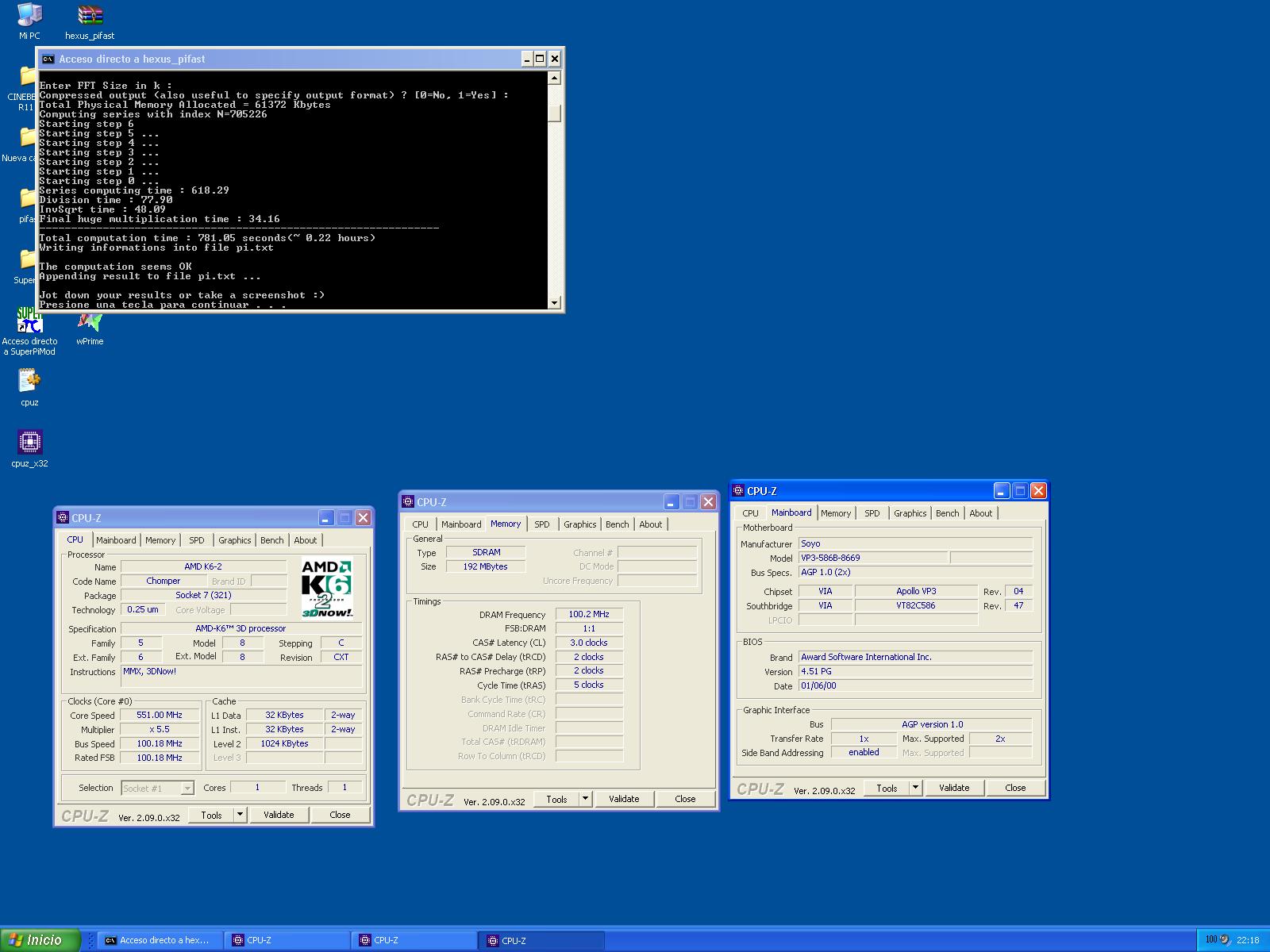Select Graphics tab in Mainboard window
This screenshot has height=952, width=1270.
910,513
